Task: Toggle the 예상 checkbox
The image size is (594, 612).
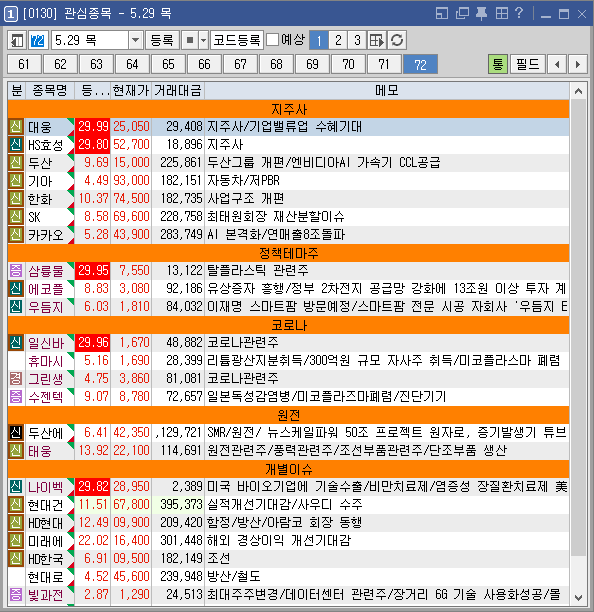Action: [272, 40]
